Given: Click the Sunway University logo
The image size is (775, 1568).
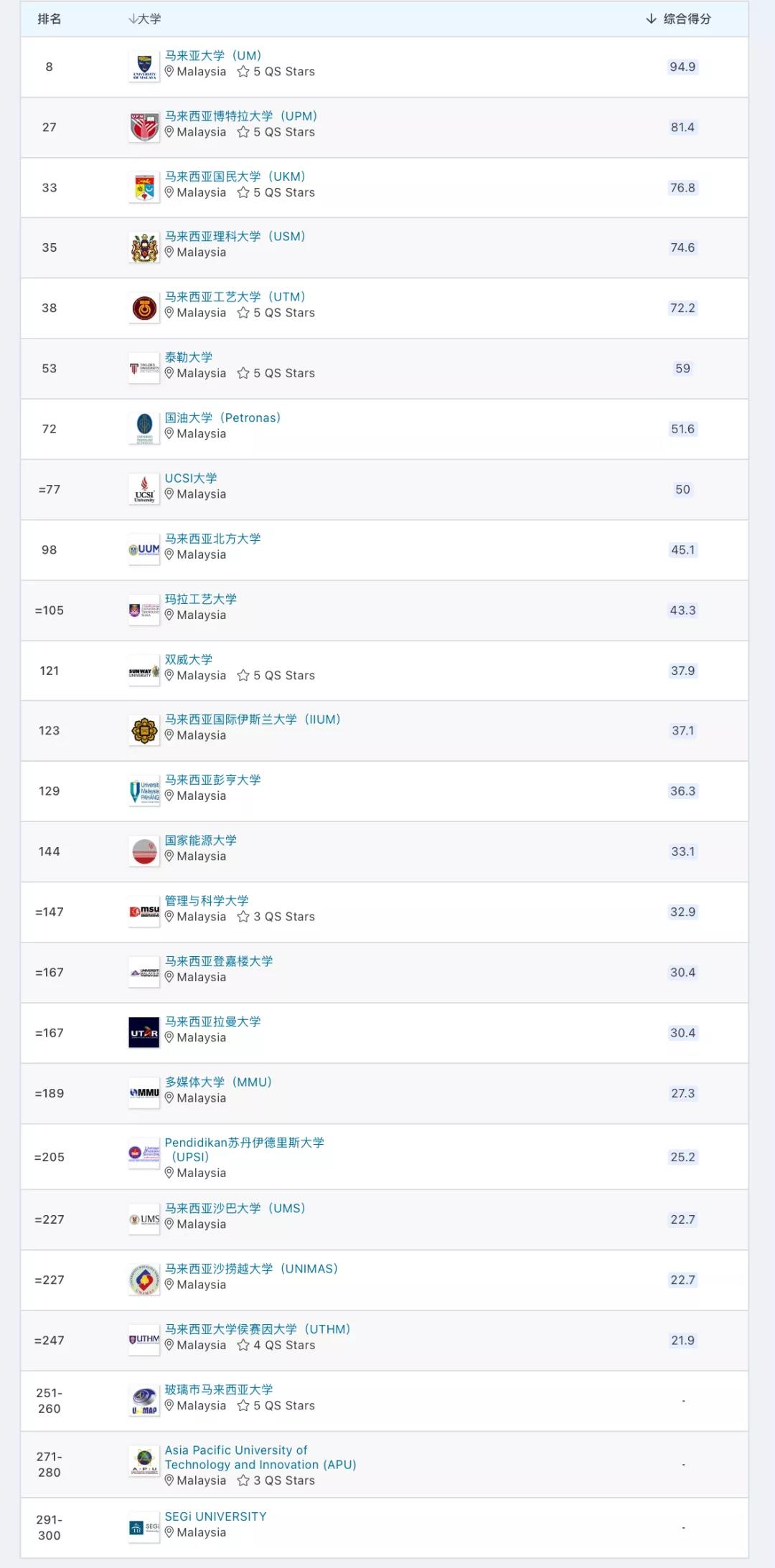Looking at the screenshot, I should click(144, 671).
